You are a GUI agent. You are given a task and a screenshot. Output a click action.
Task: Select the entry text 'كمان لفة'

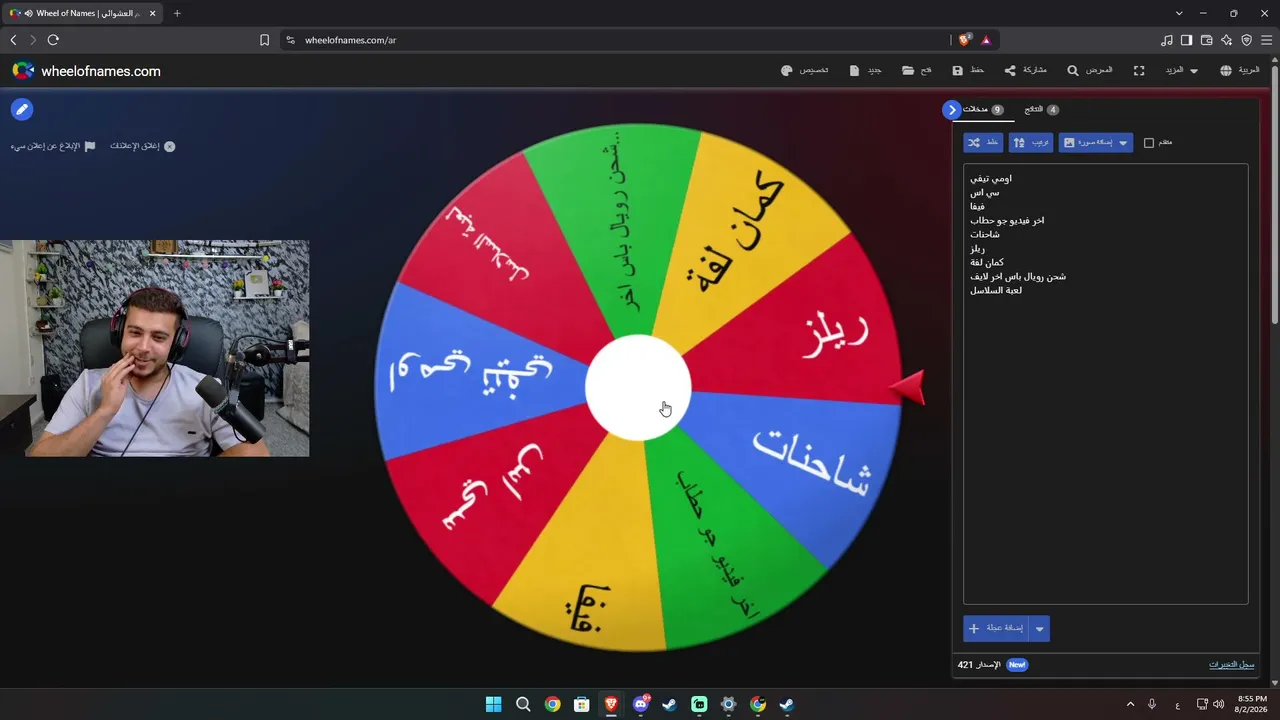(x=987, y=263)
